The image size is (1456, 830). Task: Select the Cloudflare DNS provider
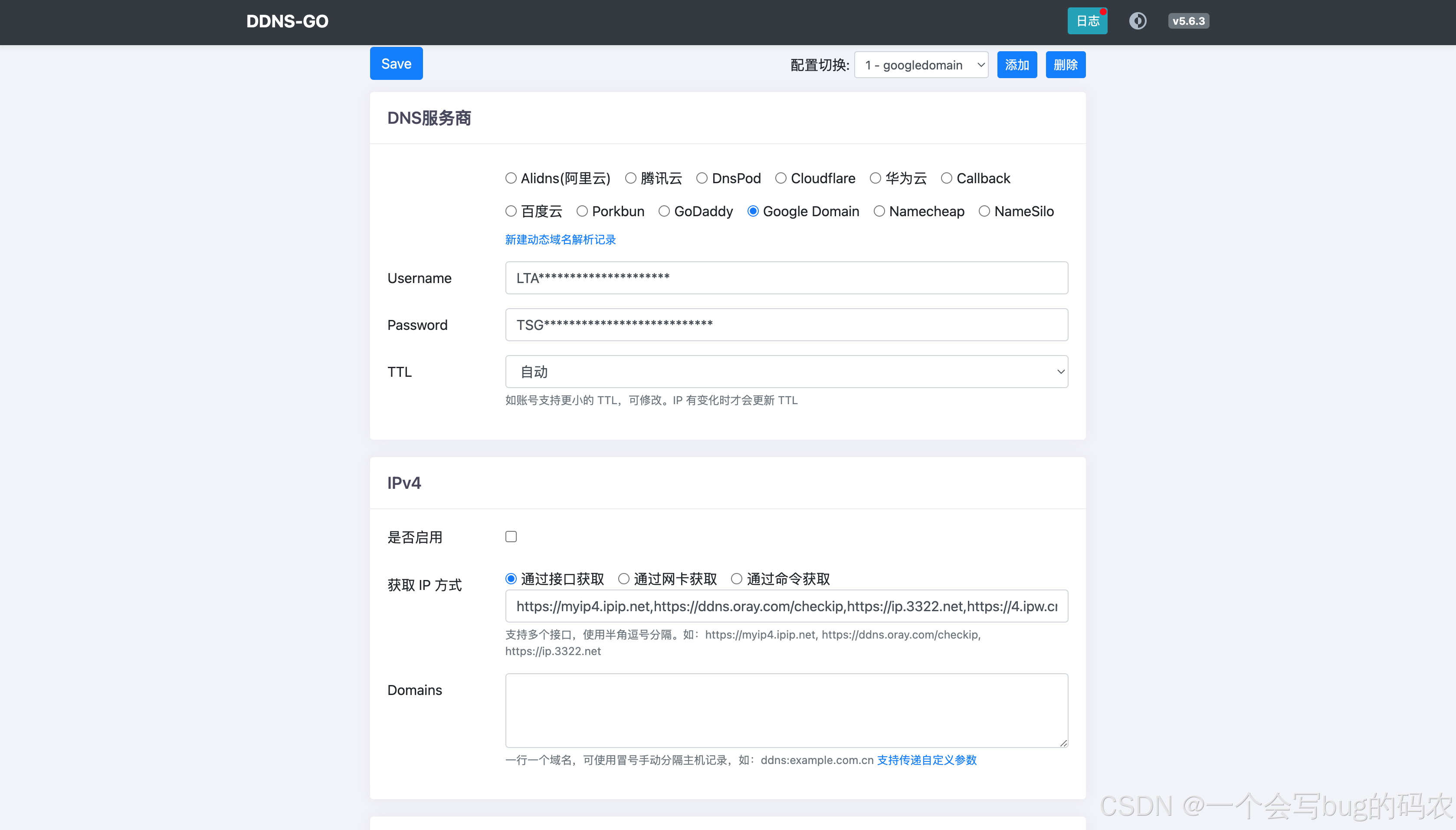(781, 178)
